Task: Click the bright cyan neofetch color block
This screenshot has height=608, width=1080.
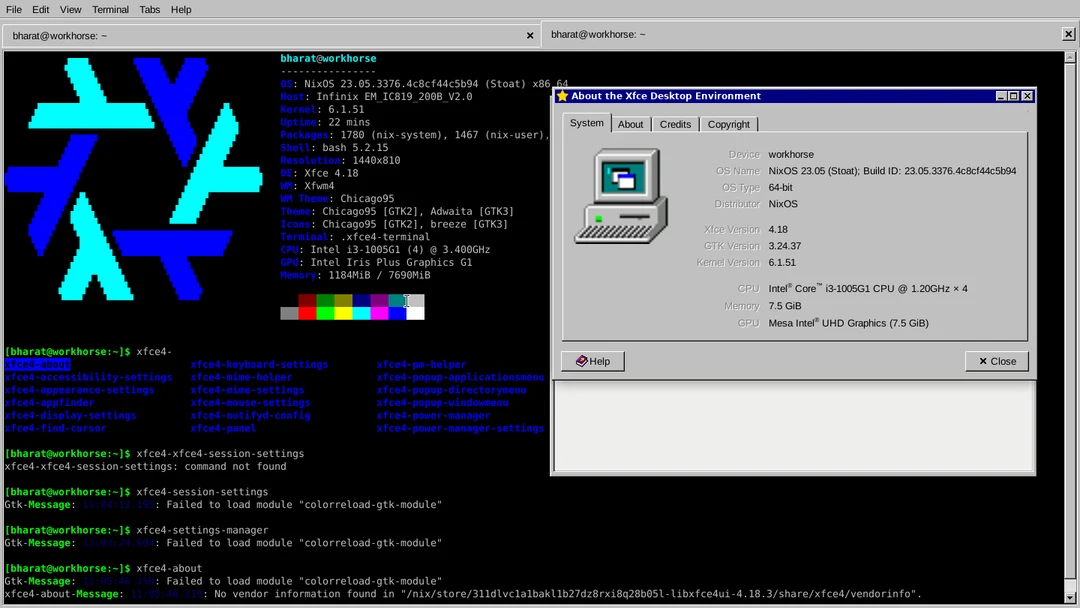Action: click(x=361, y=313)
